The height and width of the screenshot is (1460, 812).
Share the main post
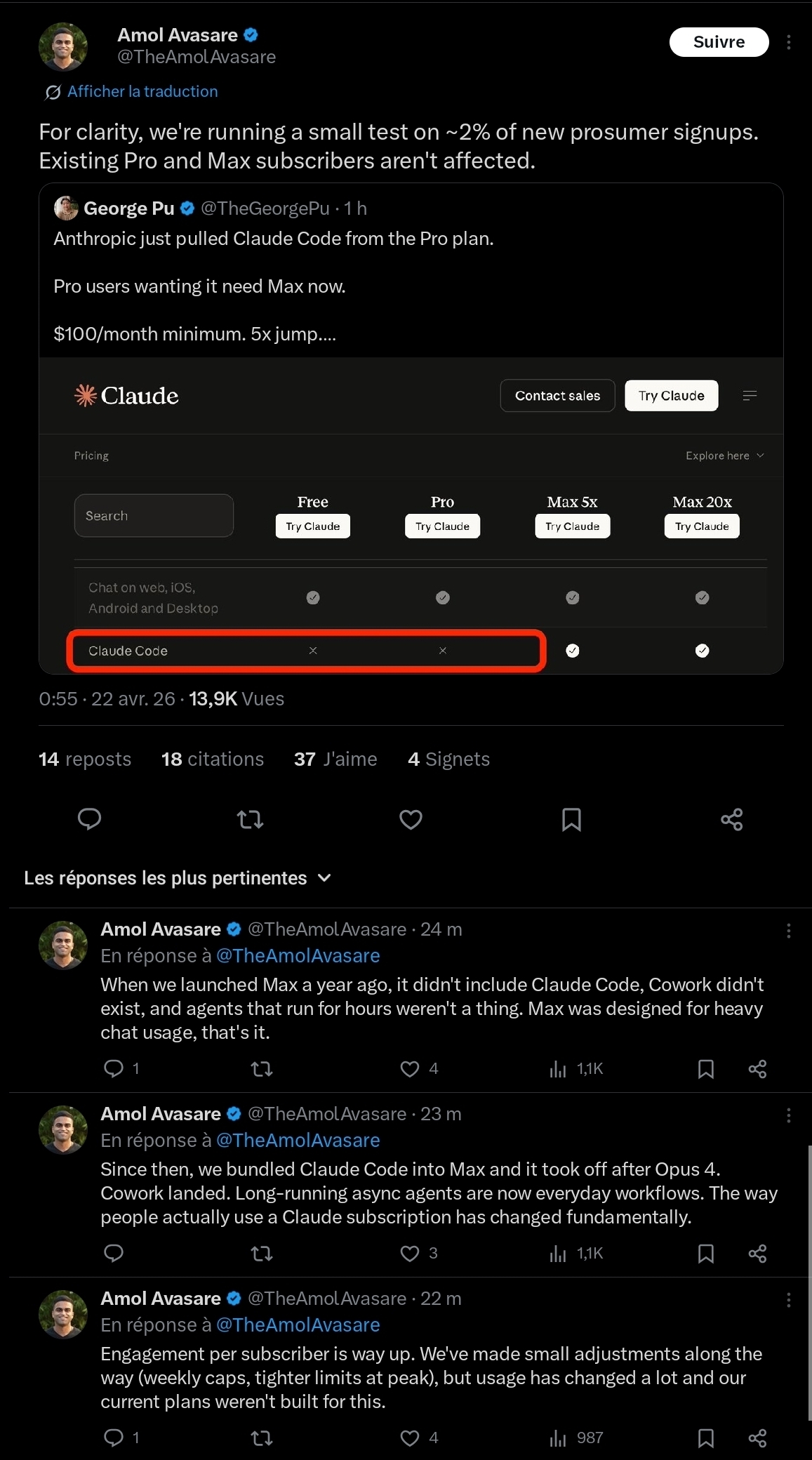click(x=731, y=819)
